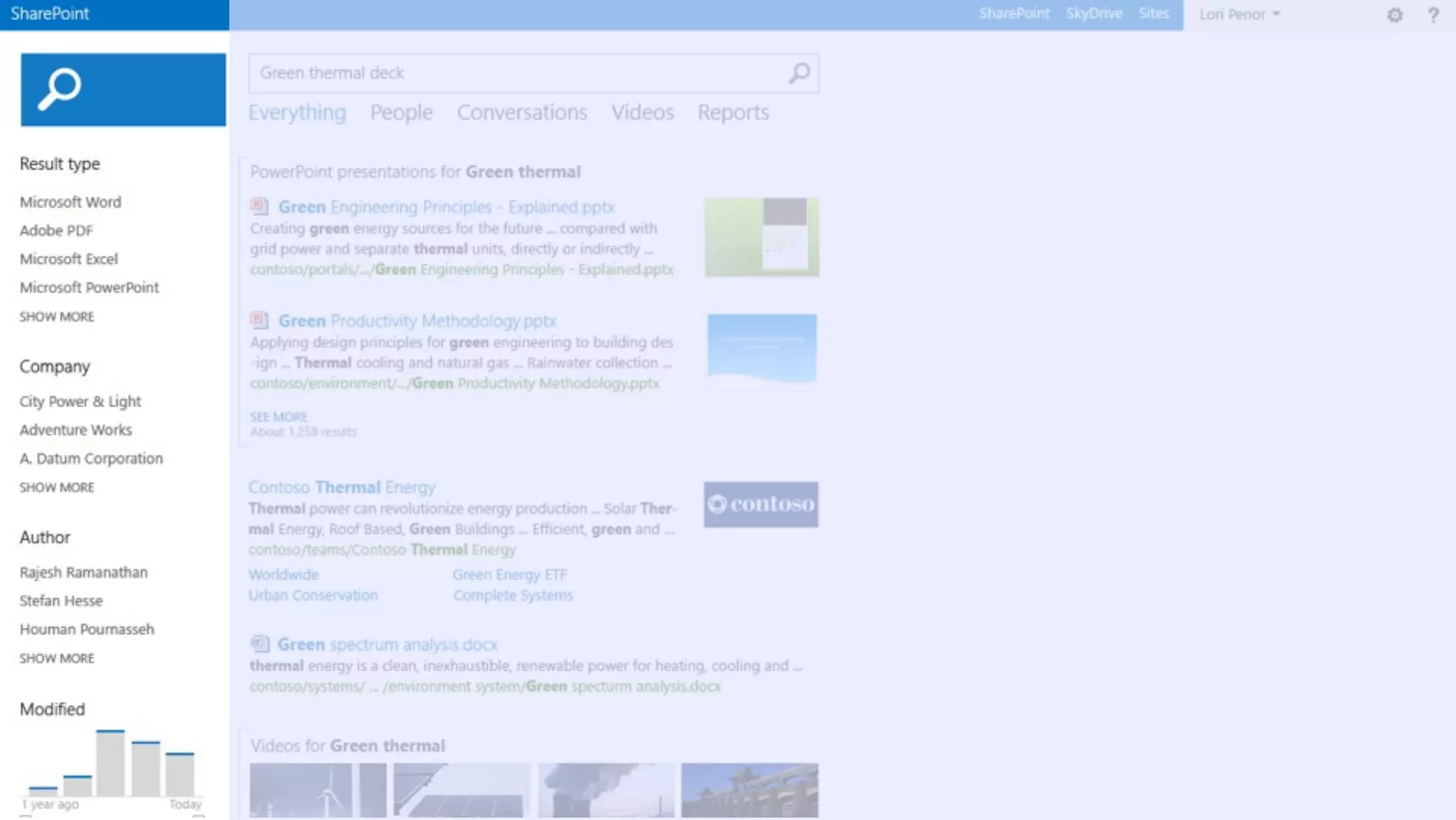Open the settings gear icon
Screen dimensions: 1456x820
click(1394, 15)
